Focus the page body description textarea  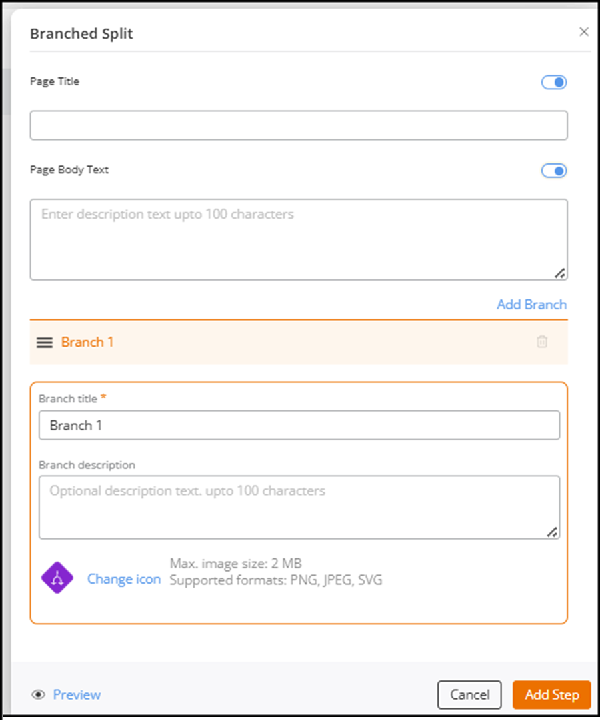tap(299, 239)
